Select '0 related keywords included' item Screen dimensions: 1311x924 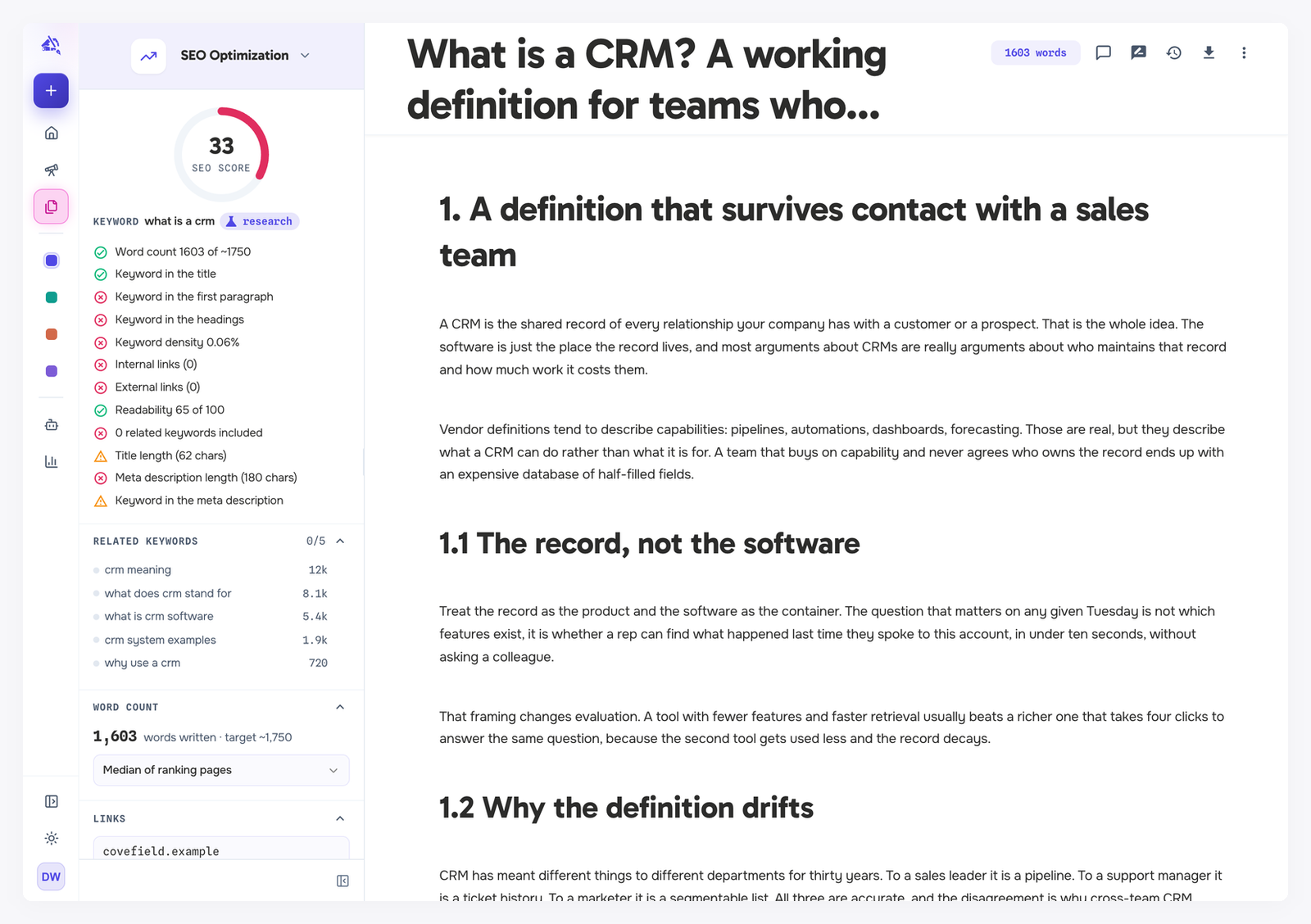[188, 433]
